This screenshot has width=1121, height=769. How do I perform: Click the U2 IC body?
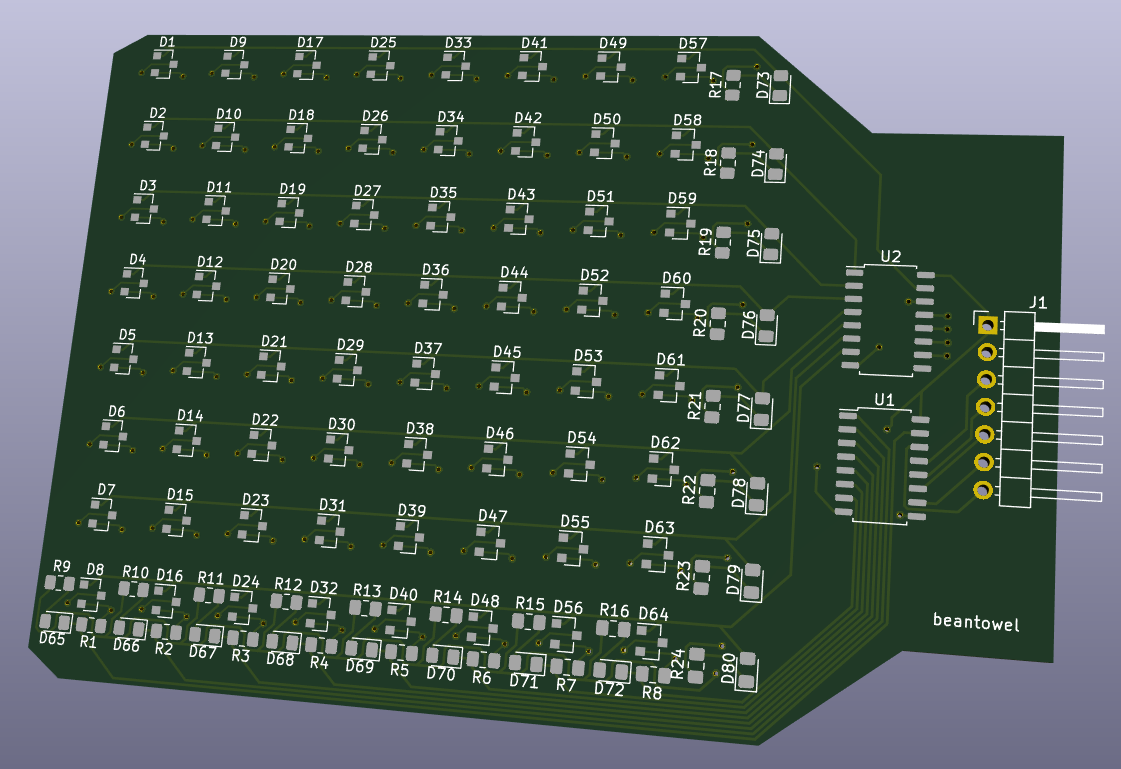click(x=889, y=320)
